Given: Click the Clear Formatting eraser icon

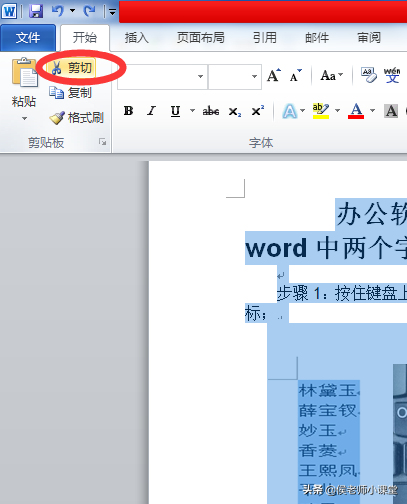Looking at the screenshot, I should tap(369, 75).
